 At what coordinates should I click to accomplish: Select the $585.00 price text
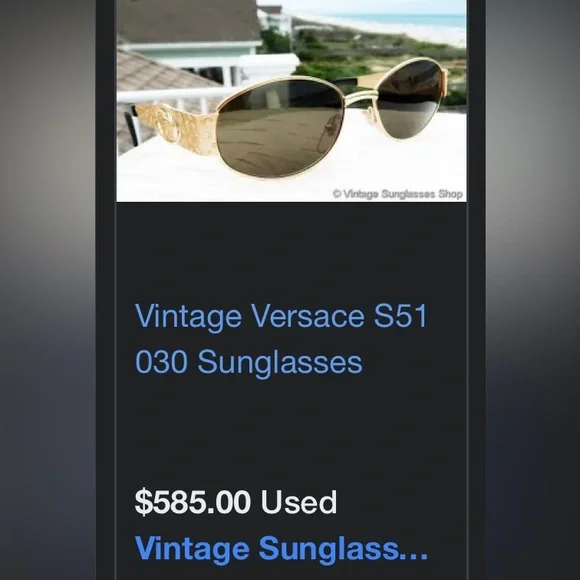pyautogui.click(x=193, y=502)
